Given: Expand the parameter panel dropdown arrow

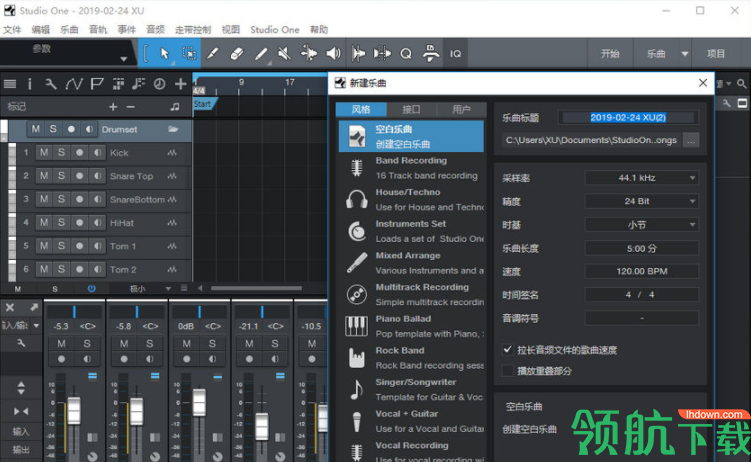Looking at the screenshot, I should tap(124, 59).
